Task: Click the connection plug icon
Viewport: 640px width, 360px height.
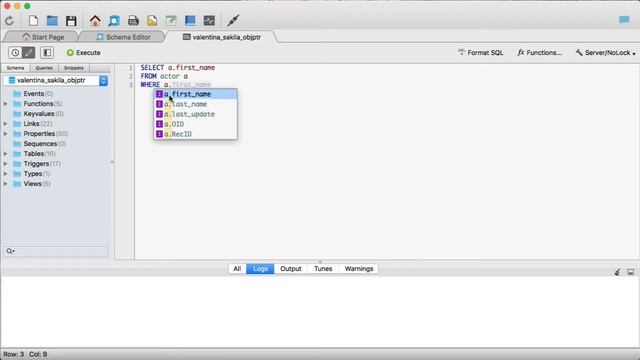Action: 233,20
